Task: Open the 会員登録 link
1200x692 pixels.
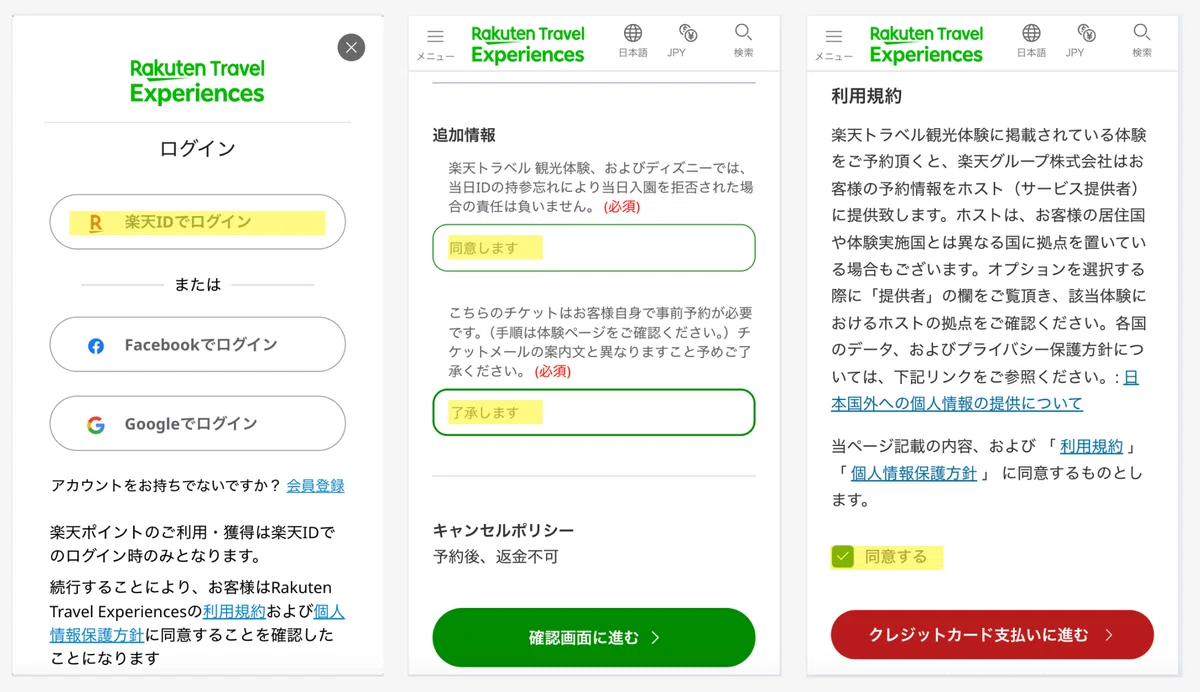Action: tap(315, 485)
